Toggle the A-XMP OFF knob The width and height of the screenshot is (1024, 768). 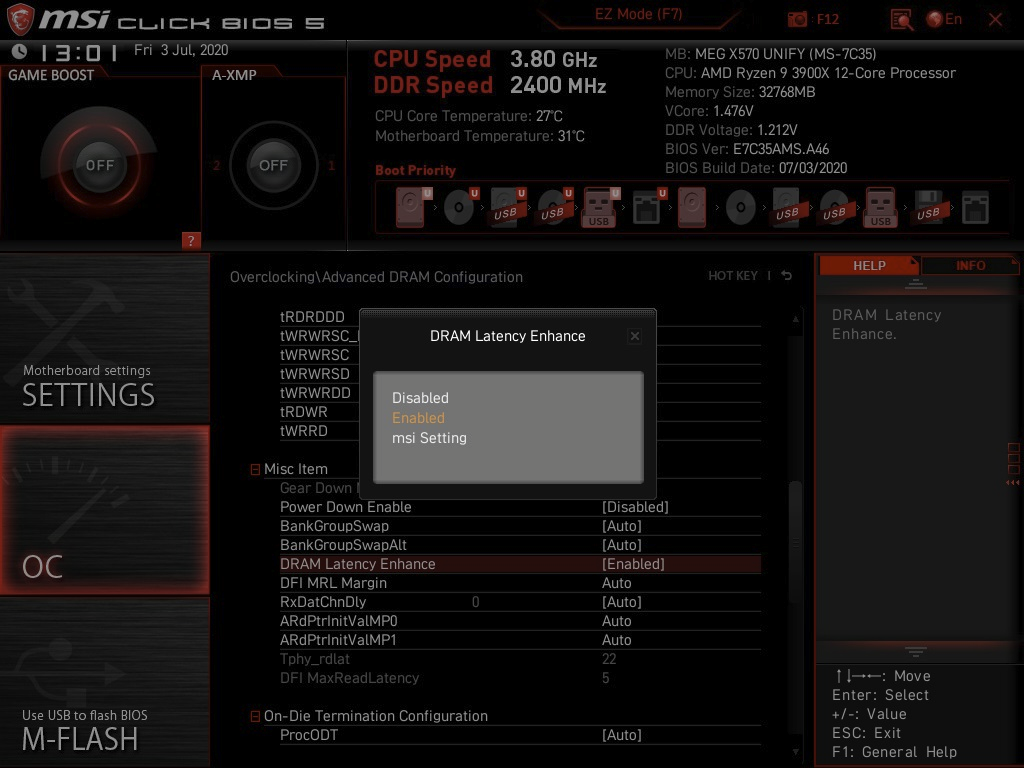tap(273, 165)
